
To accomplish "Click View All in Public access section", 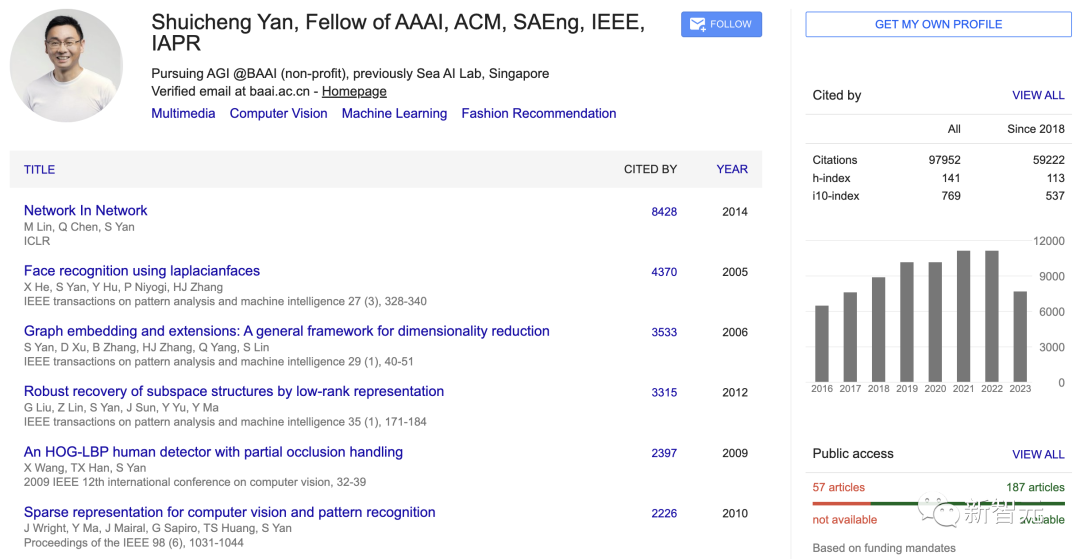I will [x=1038, y=455].
